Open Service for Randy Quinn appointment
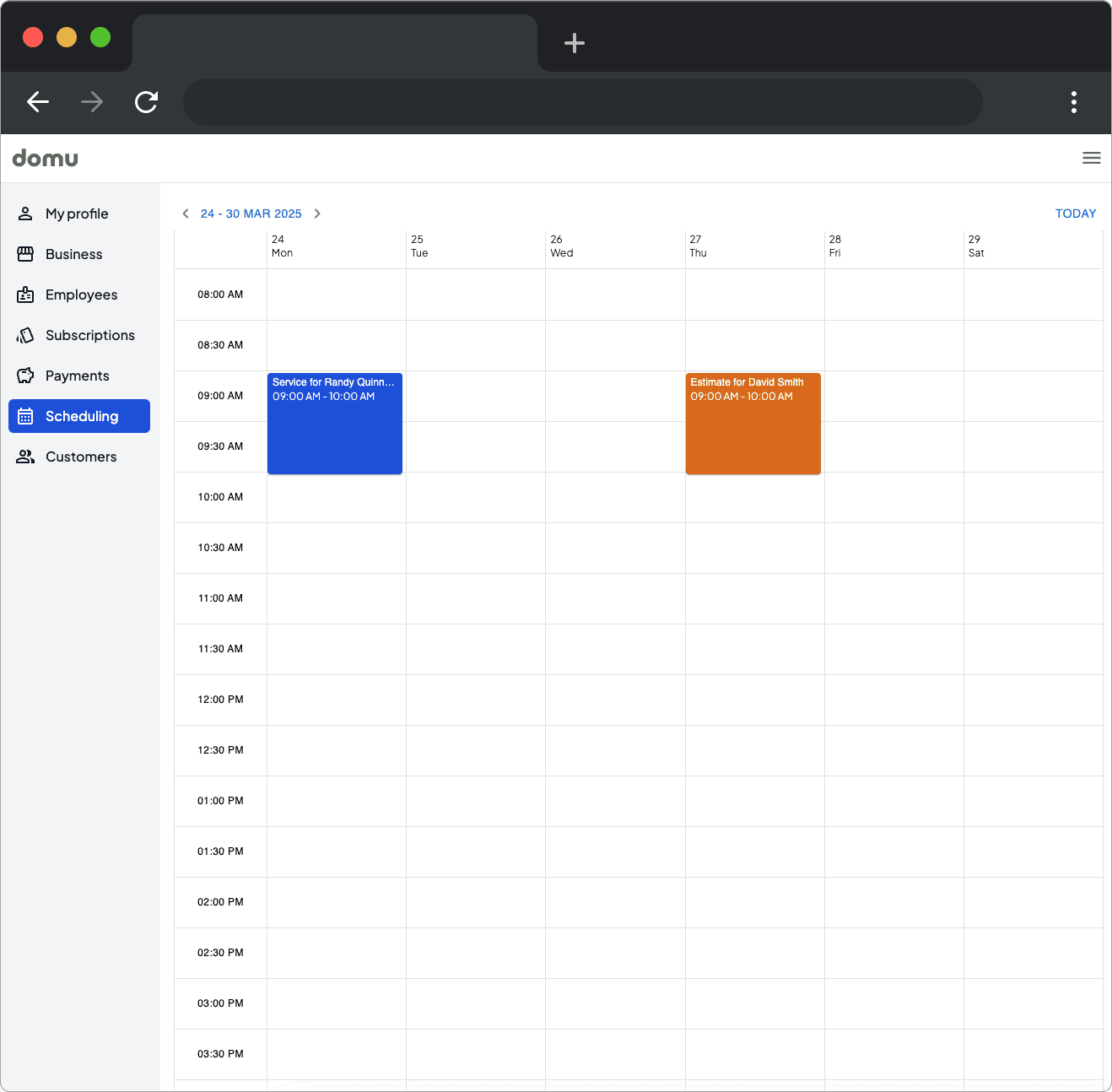This screenshot has height=1092, width=1112. [x=335, y=424]
